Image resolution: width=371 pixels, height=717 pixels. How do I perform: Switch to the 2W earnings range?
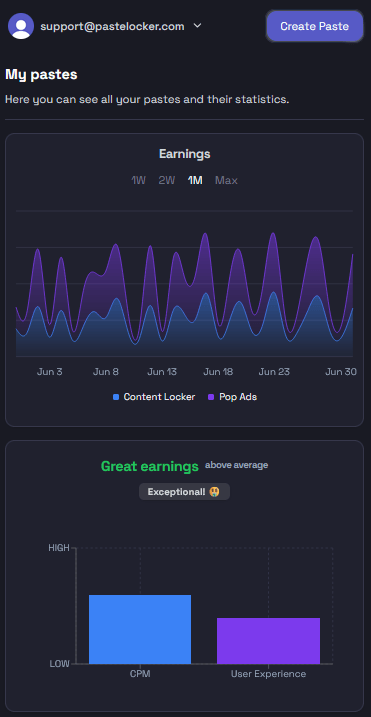click(167, 180)
